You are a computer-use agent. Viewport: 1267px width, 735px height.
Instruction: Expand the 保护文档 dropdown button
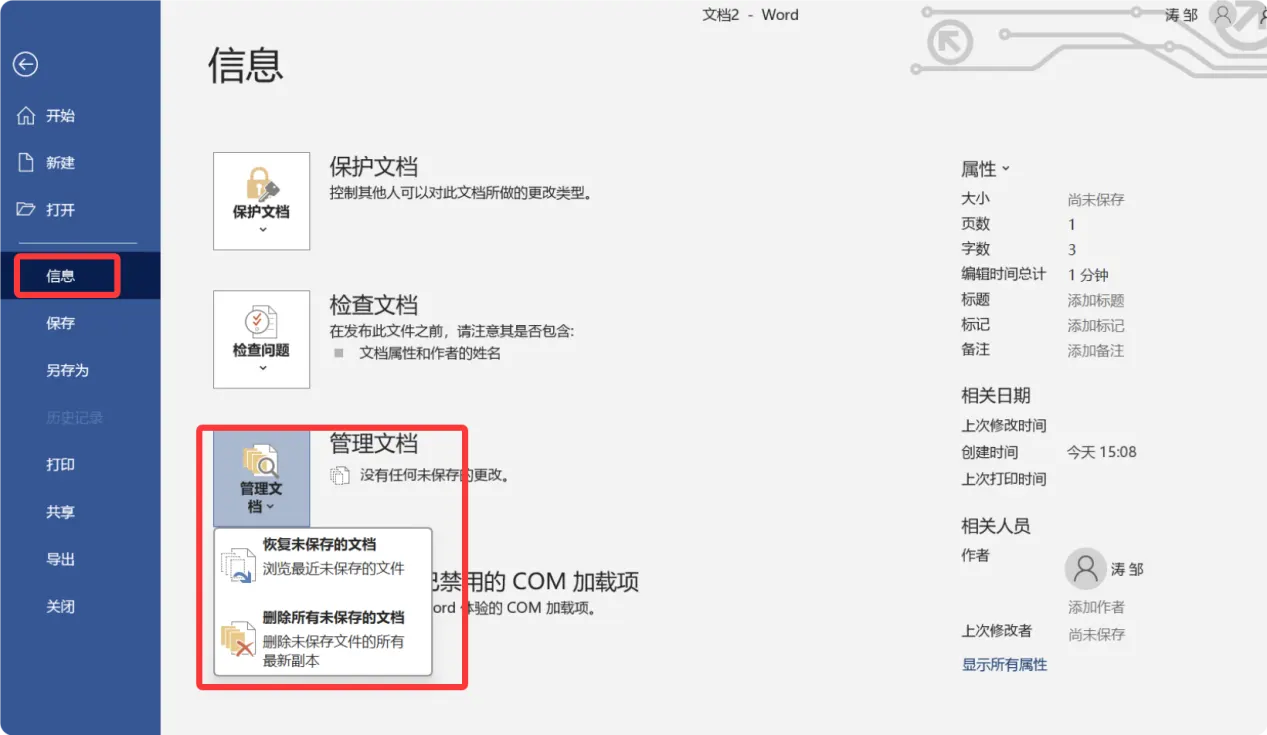pos(261,201)
